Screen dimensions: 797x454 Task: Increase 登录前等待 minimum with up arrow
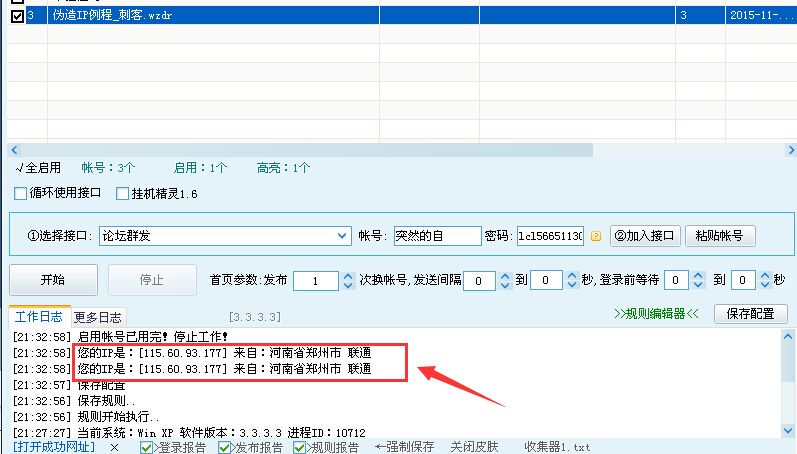click(x=698, y=276)
